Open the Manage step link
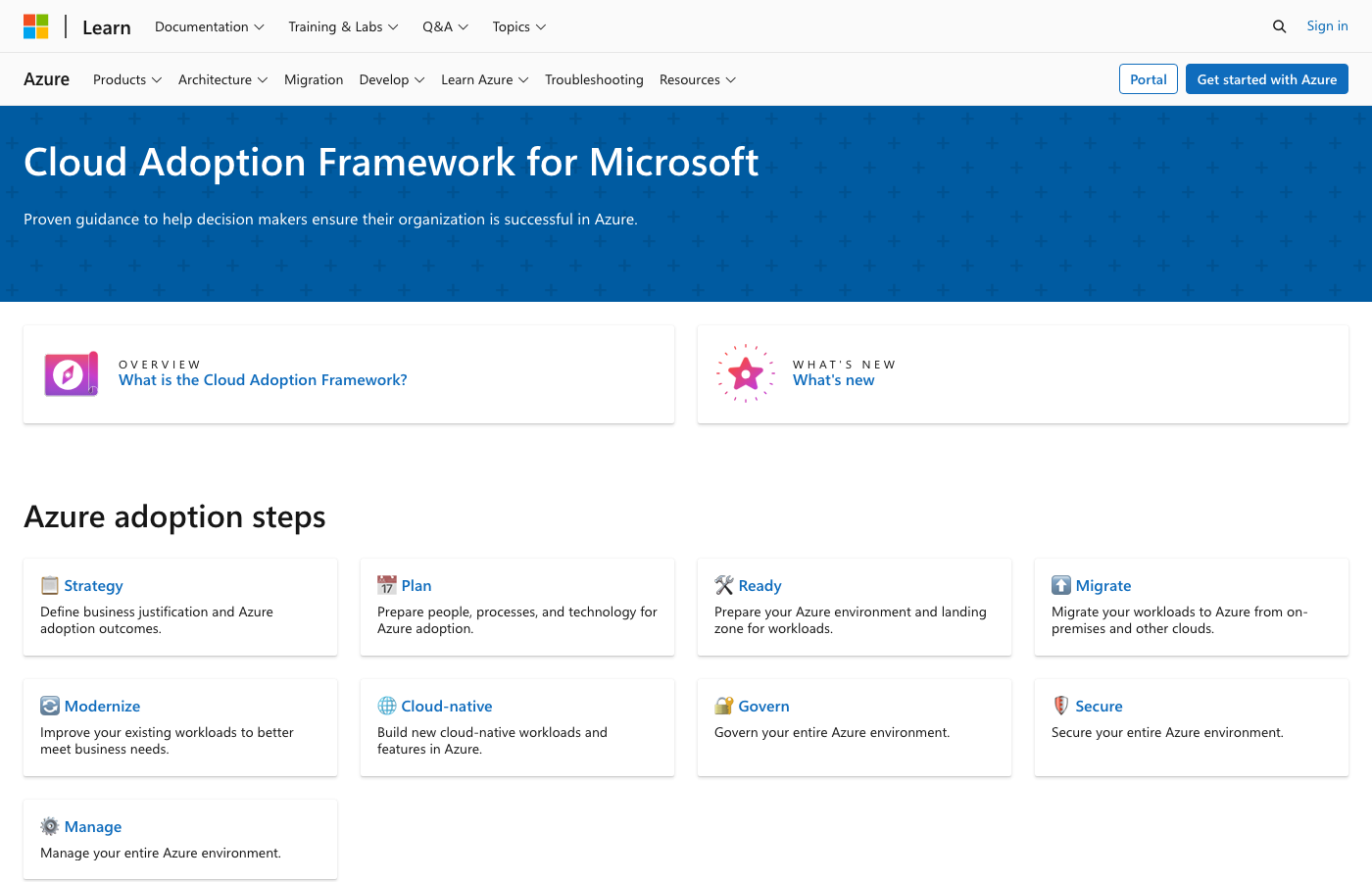This screenshot has width=1372, height=882. 93,827
